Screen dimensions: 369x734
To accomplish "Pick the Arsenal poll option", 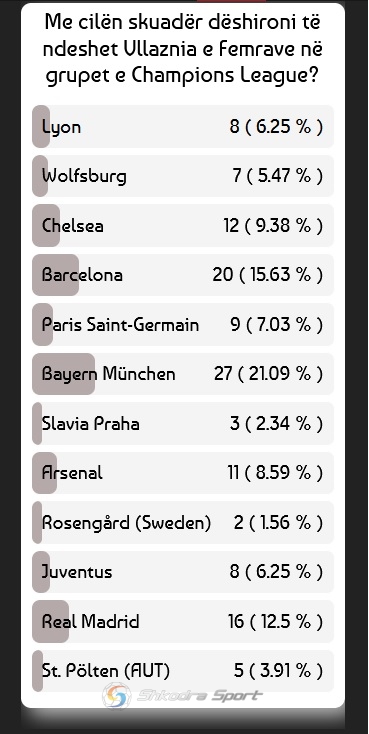I will tap(183, 473).
